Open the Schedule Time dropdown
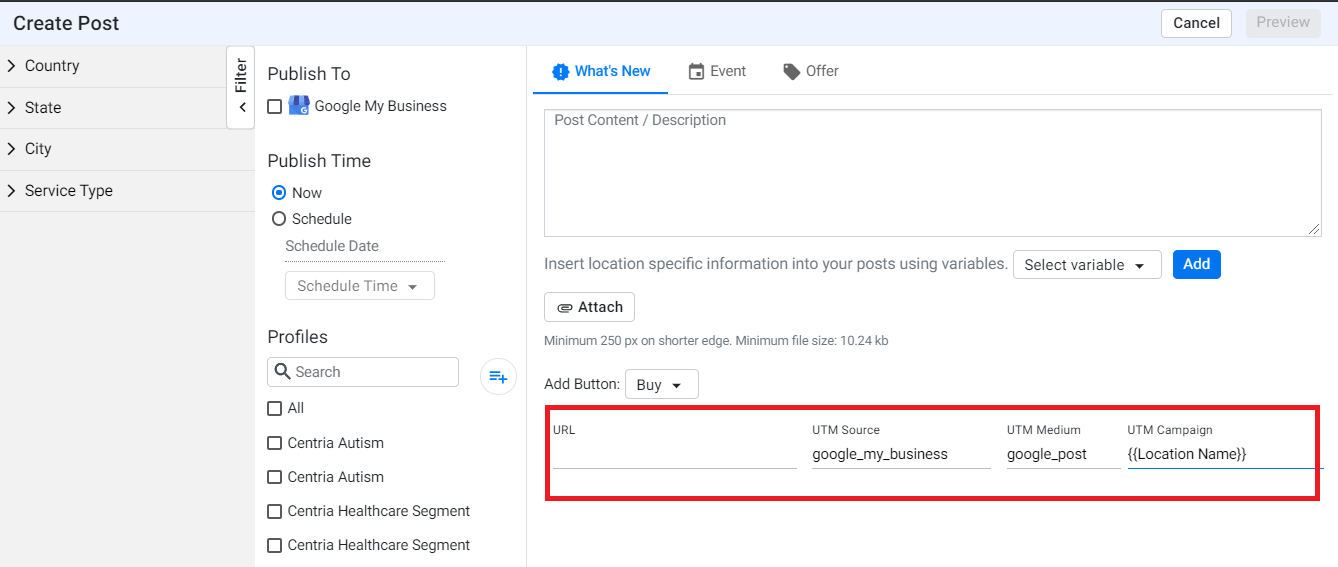This screenshot has width=1338, height=567. 360,286
